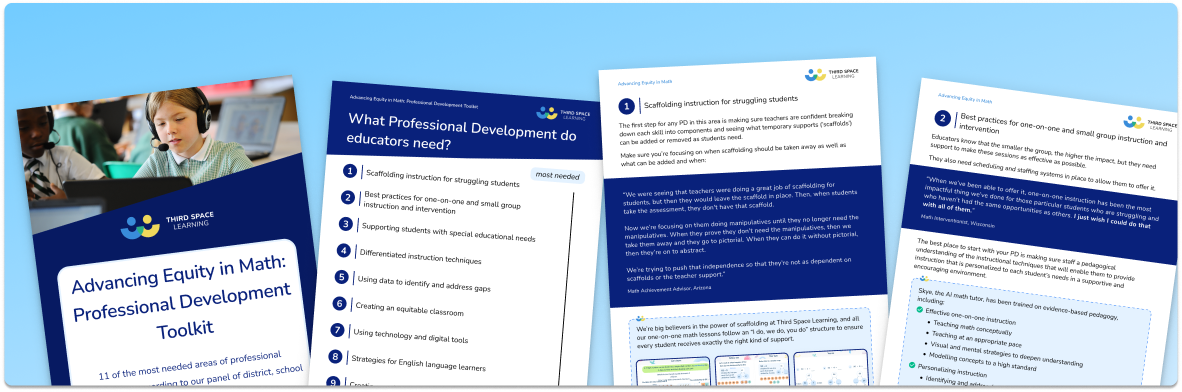
Task: Click number 1 circle beside 'Scaffolding instruction' in list
Action: click(350, 170)
